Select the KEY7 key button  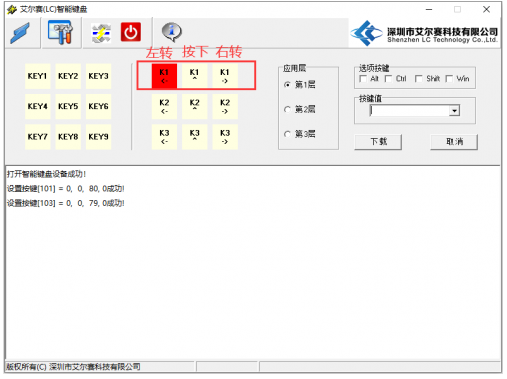coord(38,137)
